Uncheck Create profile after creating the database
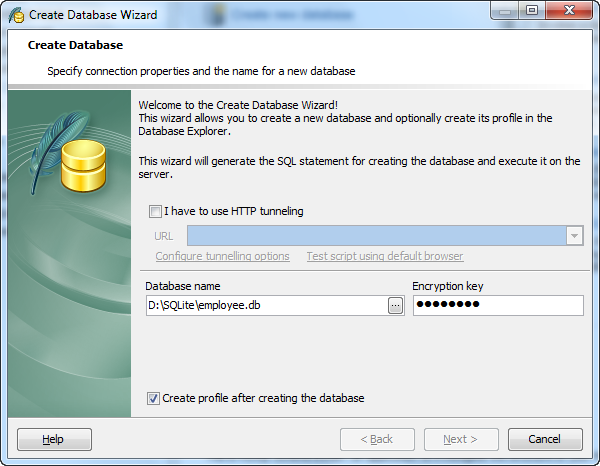The height and width of the screenshot is (466, 600). click(x=154, y=398)
